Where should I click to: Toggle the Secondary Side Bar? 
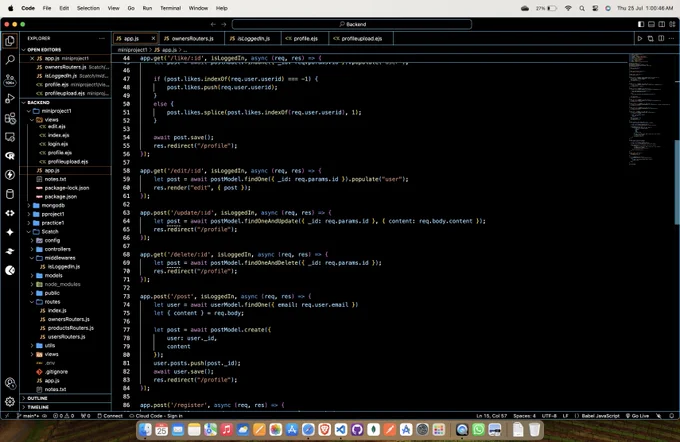[x=662, y=24]
